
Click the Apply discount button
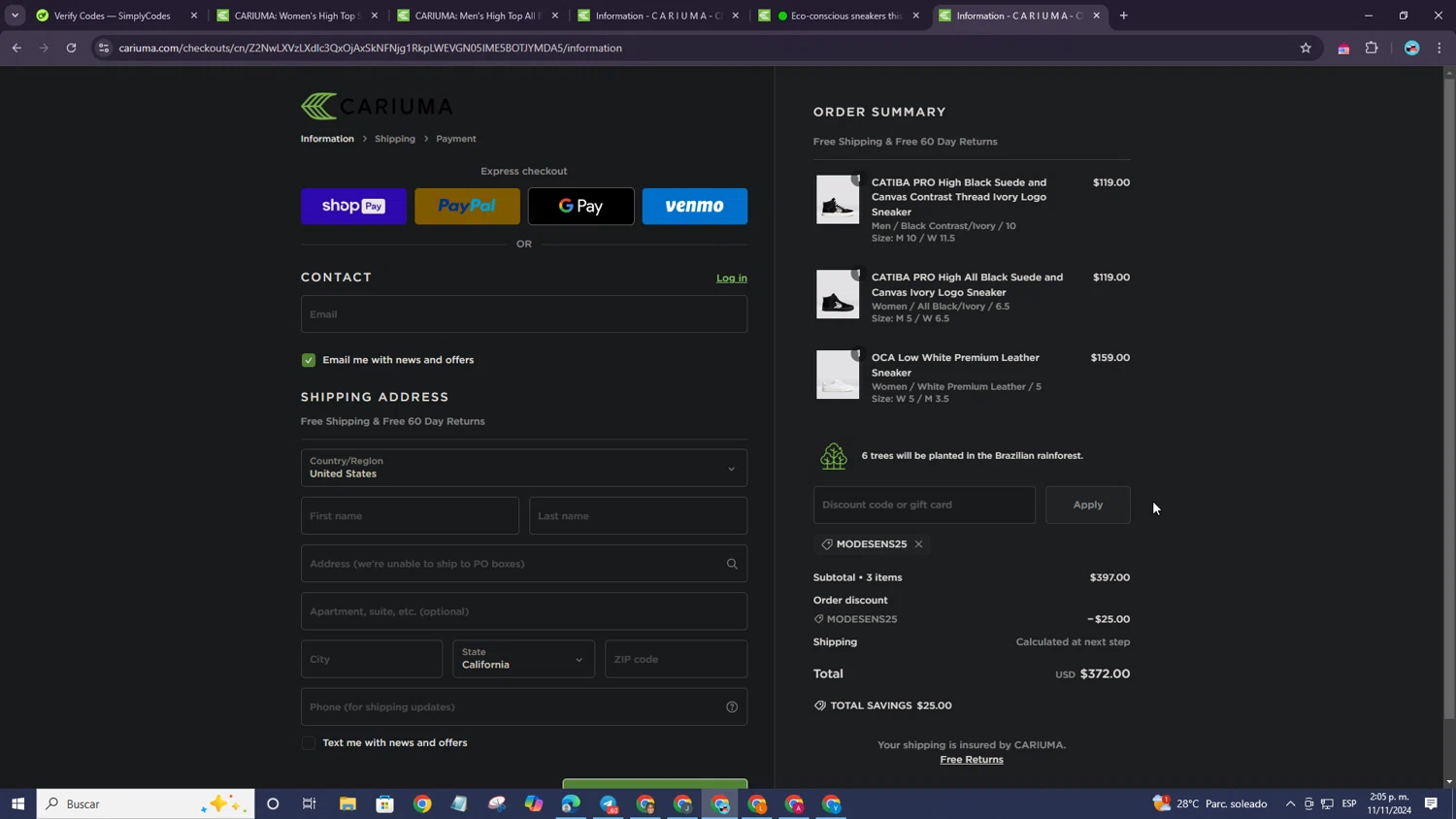click(1088, 505)
